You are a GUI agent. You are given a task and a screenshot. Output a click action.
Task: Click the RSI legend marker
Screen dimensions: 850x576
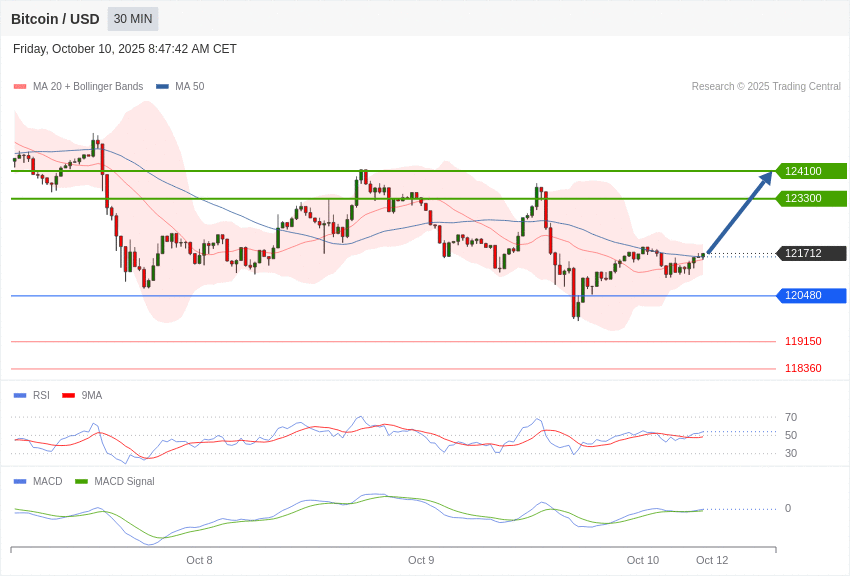(20, 396)
